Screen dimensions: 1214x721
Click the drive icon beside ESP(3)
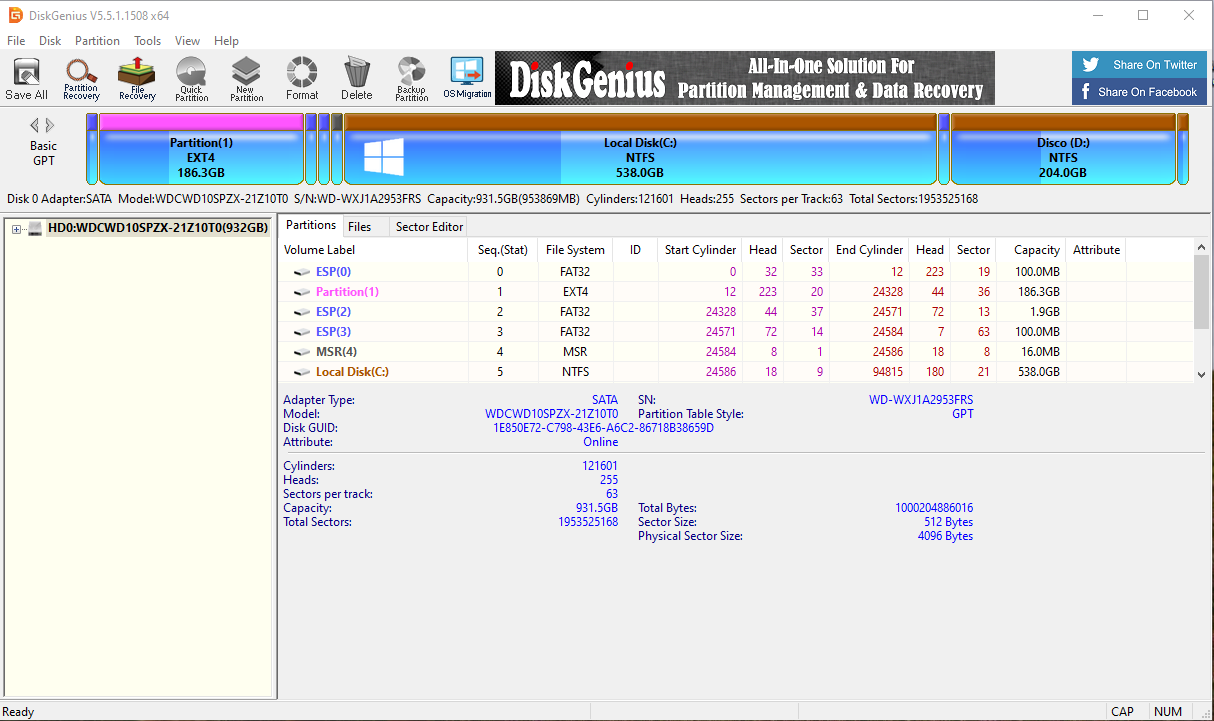(302, 332)
